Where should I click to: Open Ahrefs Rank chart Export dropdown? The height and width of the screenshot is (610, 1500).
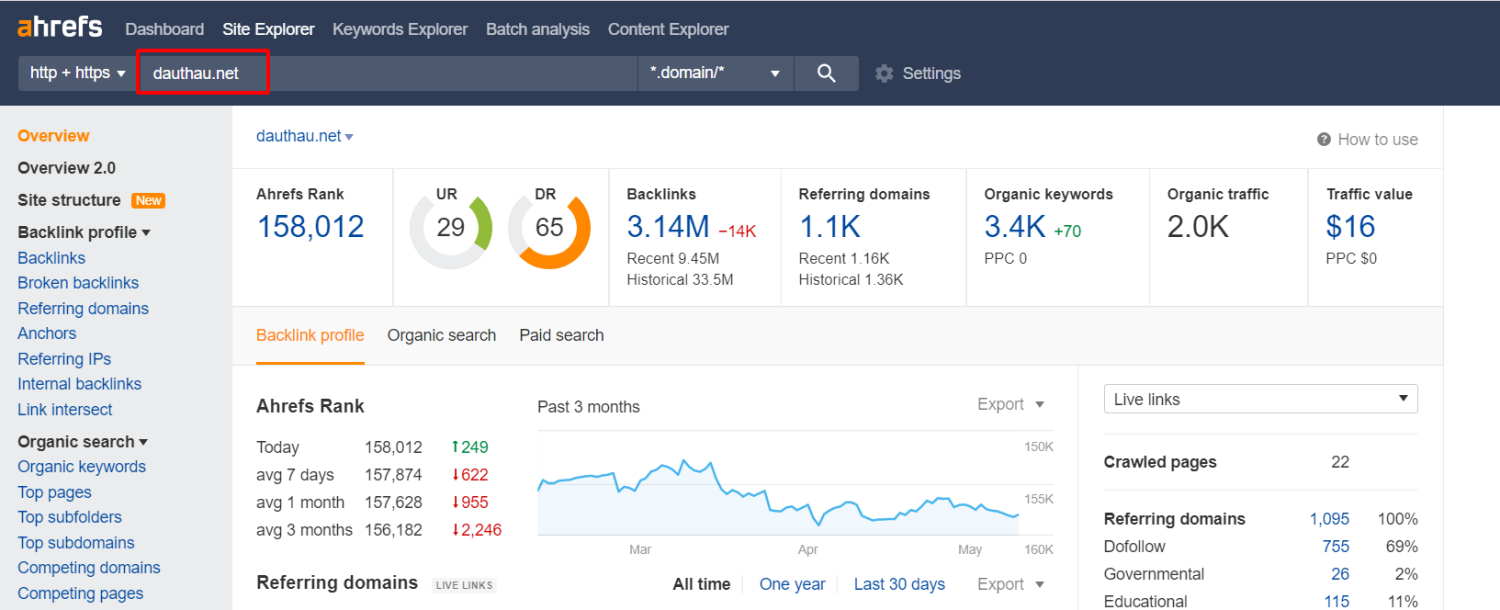click(x=1011, y=404)
